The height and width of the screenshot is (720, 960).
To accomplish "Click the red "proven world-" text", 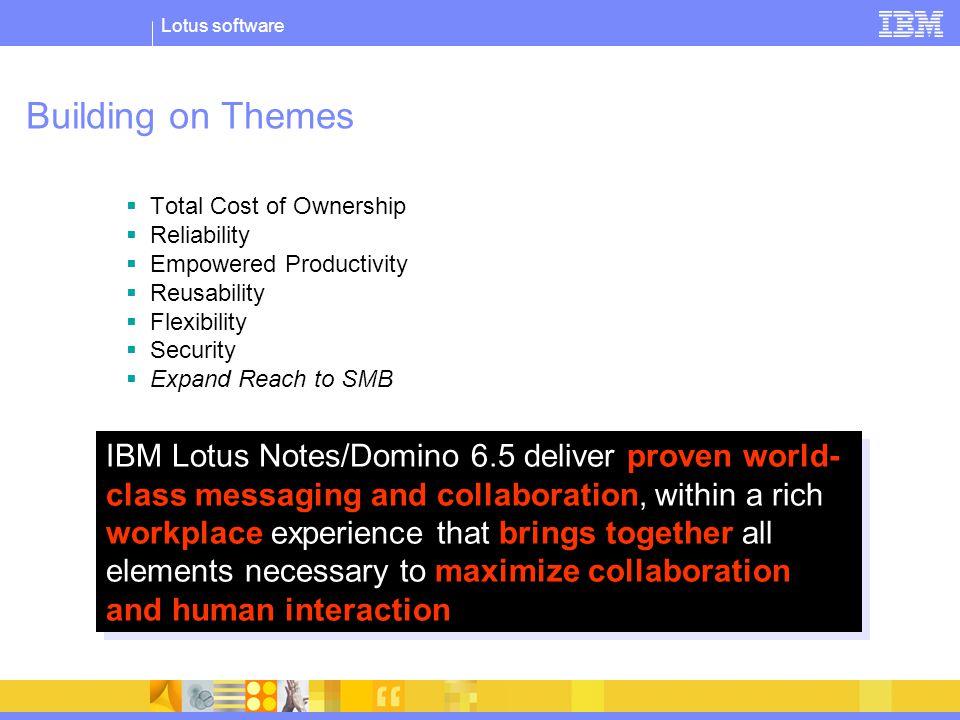I will (733, 457).
